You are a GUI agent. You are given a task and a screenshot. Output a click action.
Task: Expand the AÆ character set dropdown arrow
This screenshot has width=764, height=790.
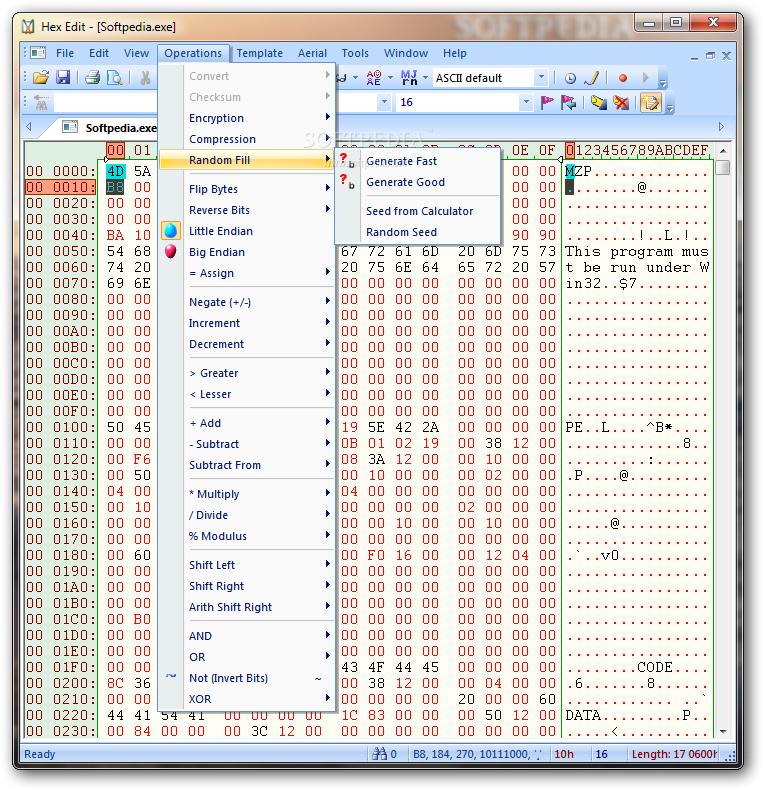pos(390,78)
